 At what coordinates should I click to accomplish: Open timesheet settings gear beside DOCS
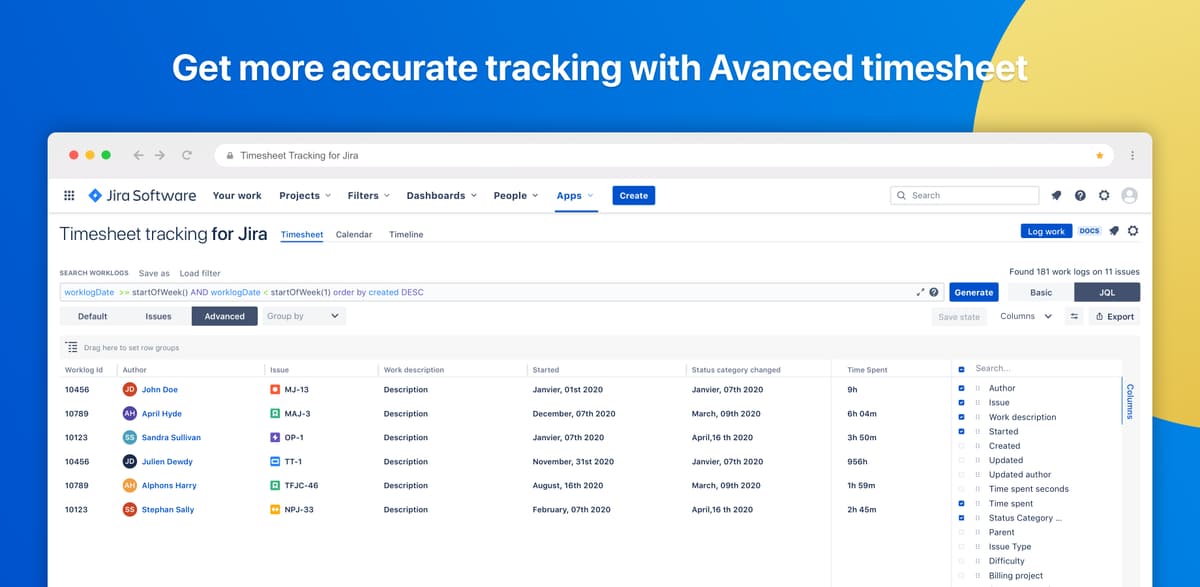(1133, 231)
